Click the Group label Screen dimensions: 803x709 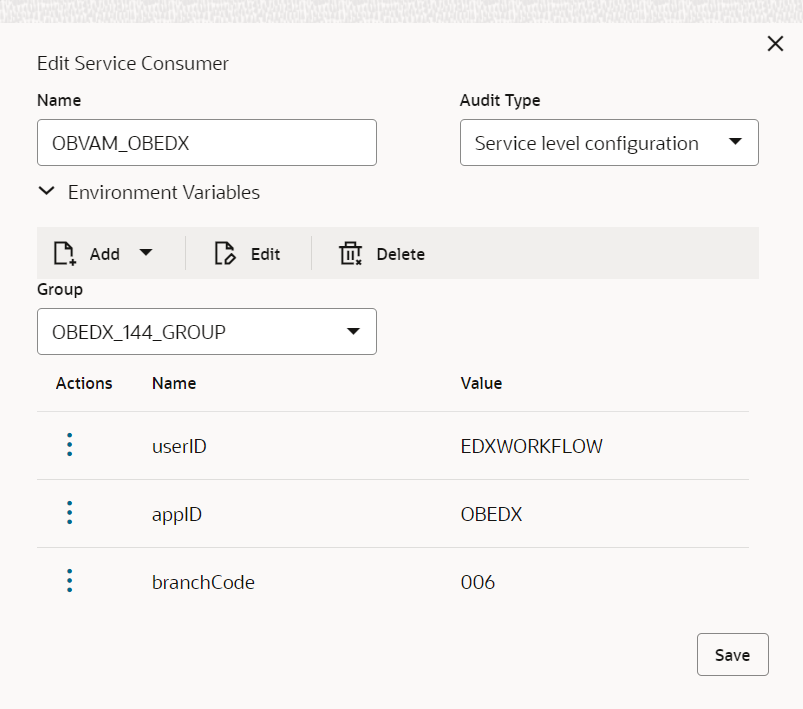point(60,289)
